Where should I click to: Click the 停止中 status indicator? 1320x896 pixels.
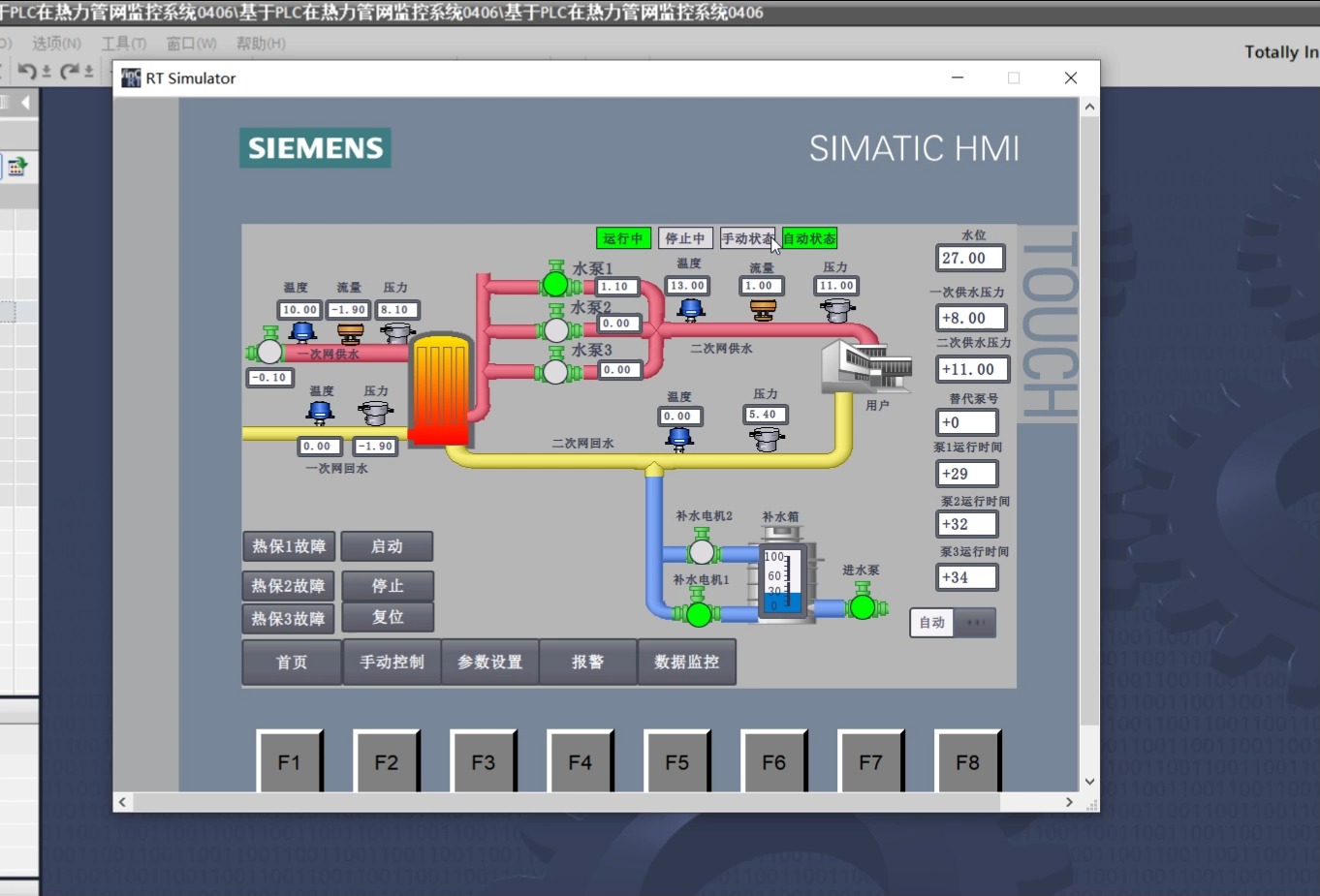685,238
